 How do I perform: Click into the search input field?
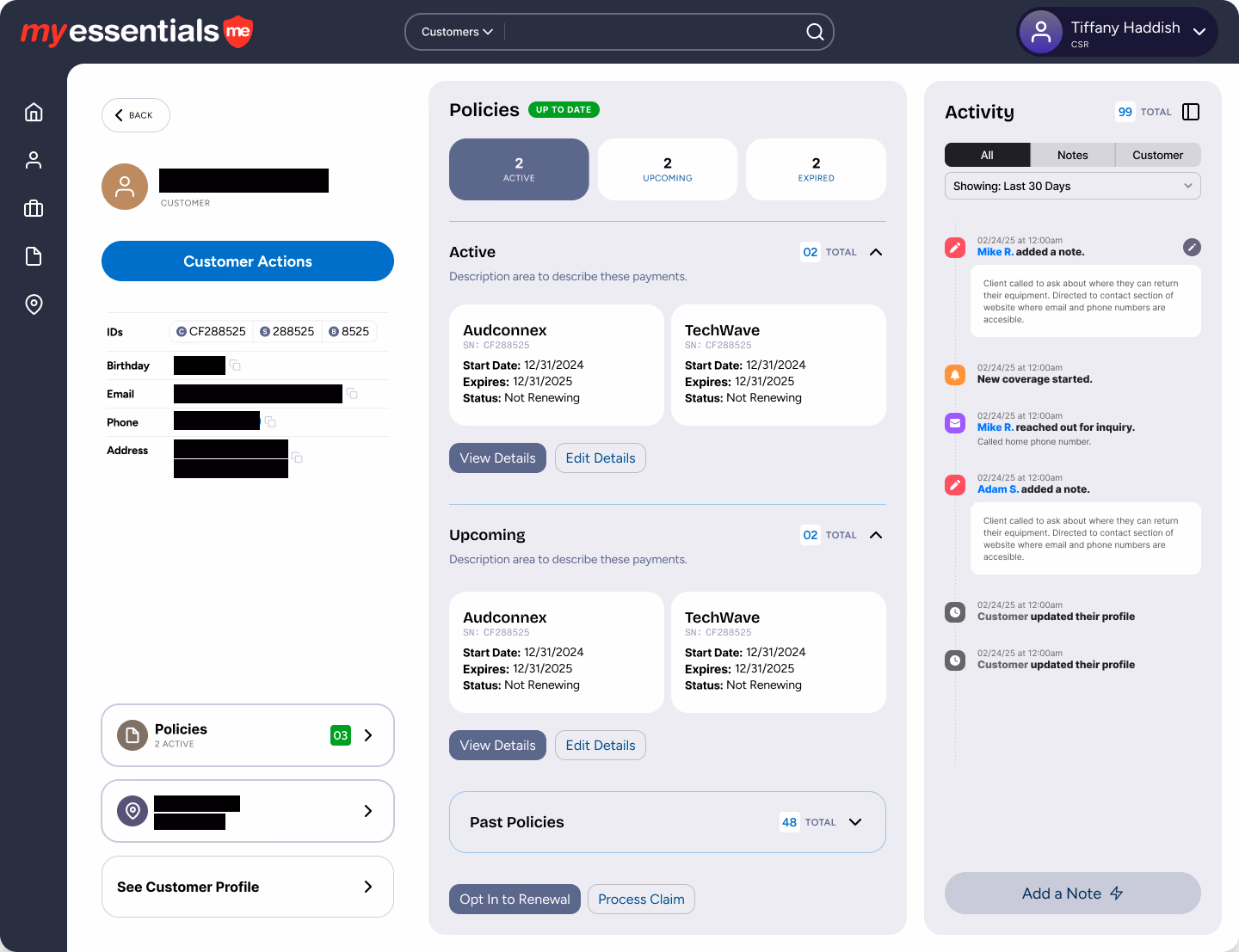[654, 32]
